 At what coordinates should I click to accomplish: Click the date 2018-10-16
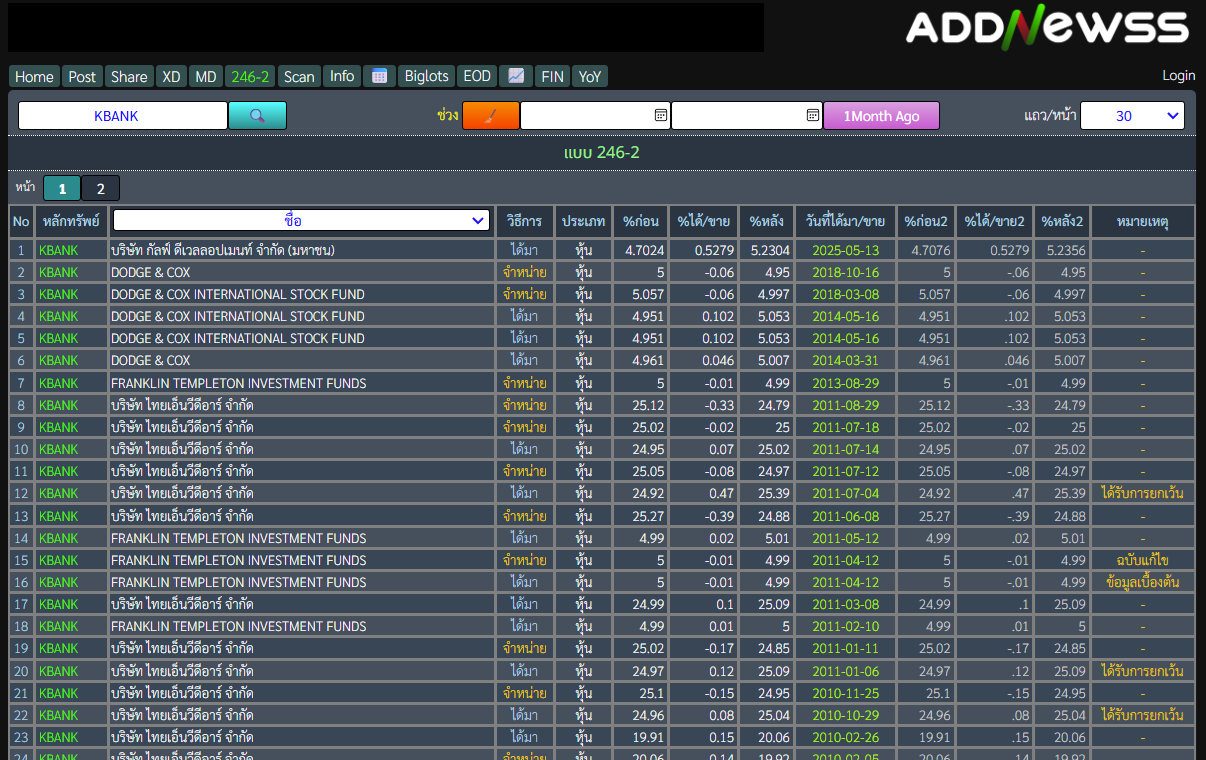pos(845,272)
